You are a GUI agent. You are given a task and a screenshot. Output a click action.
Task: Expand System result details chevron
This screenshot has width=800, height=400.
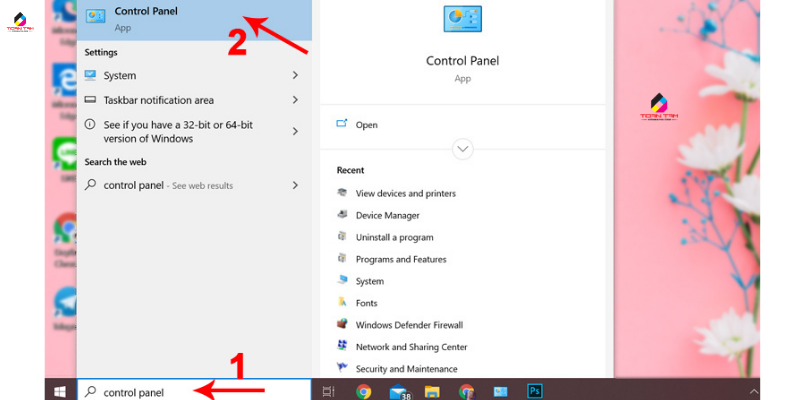[x=295, y=75]
